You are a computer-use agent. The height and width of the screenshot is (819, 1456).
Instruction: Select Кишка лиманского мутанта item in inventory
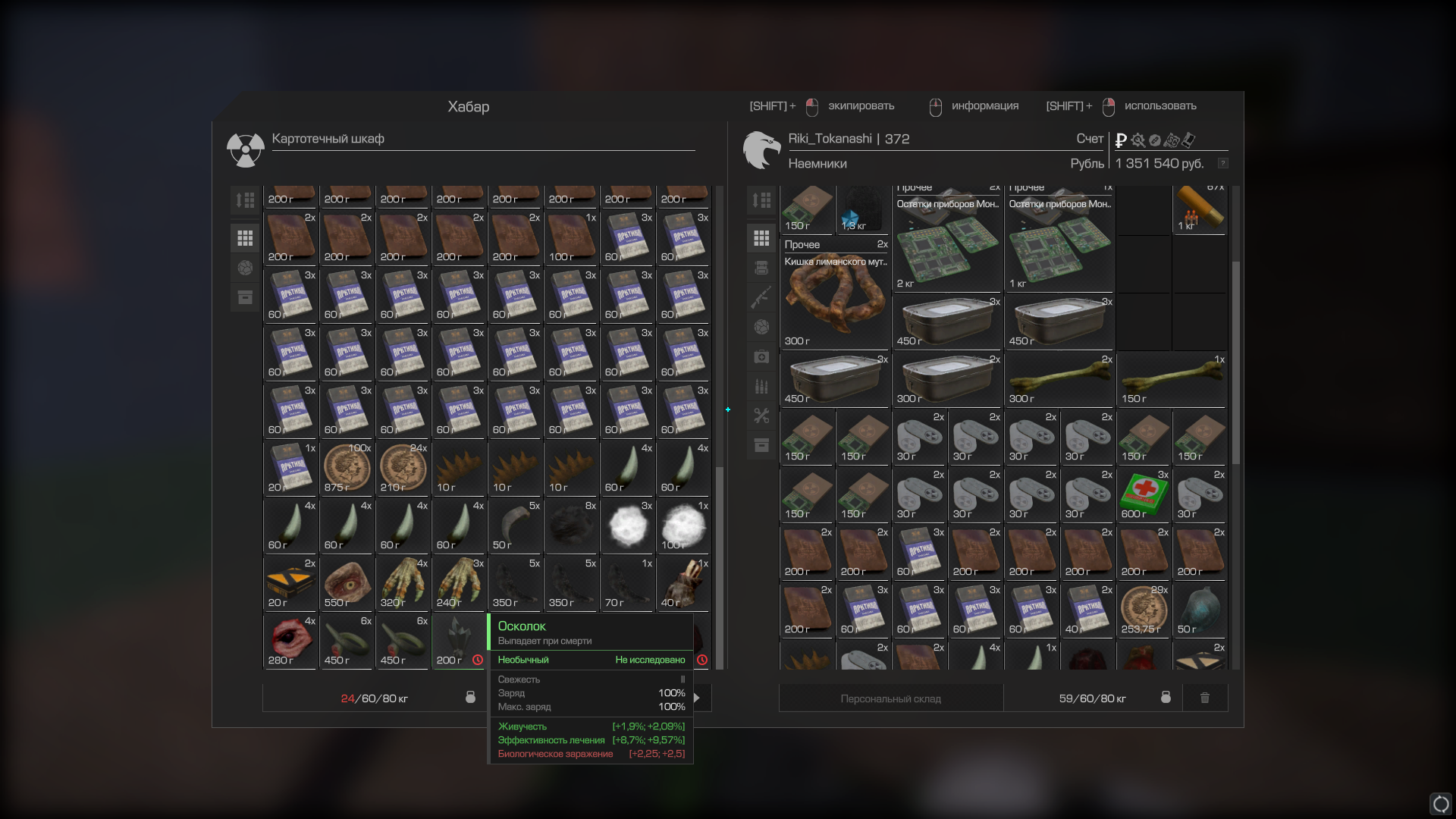coord(834,293)
